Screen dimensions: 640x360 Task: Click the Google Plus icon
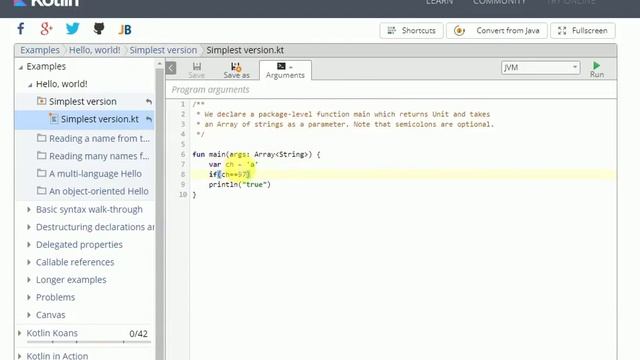[x=47, y=29]
